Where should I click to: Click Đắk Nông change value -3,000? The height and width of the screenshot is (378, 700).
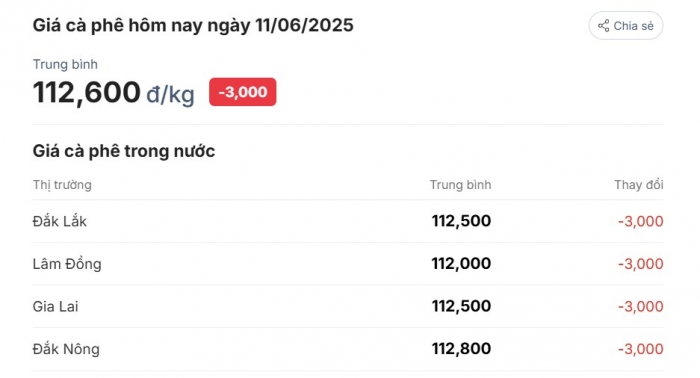(641, 349)
